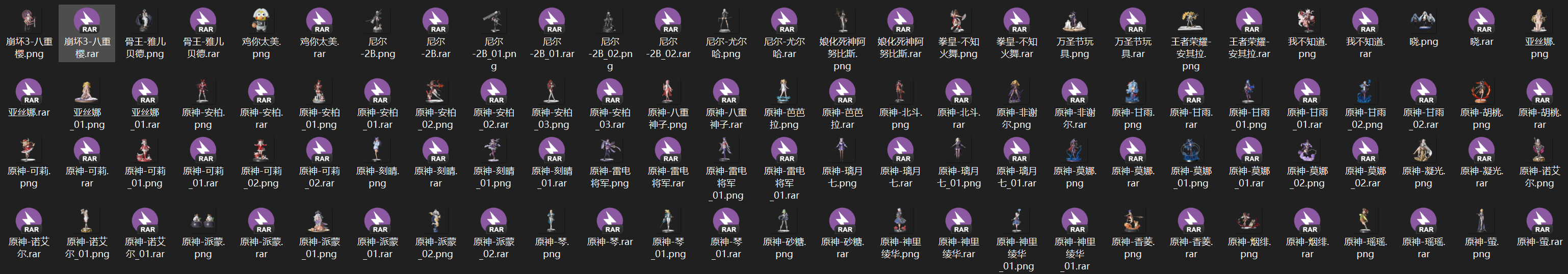Select the 原神-胡桃.rar archive icon
This screenshot has width=1568, height=274.
click(x=1540, y=92)
